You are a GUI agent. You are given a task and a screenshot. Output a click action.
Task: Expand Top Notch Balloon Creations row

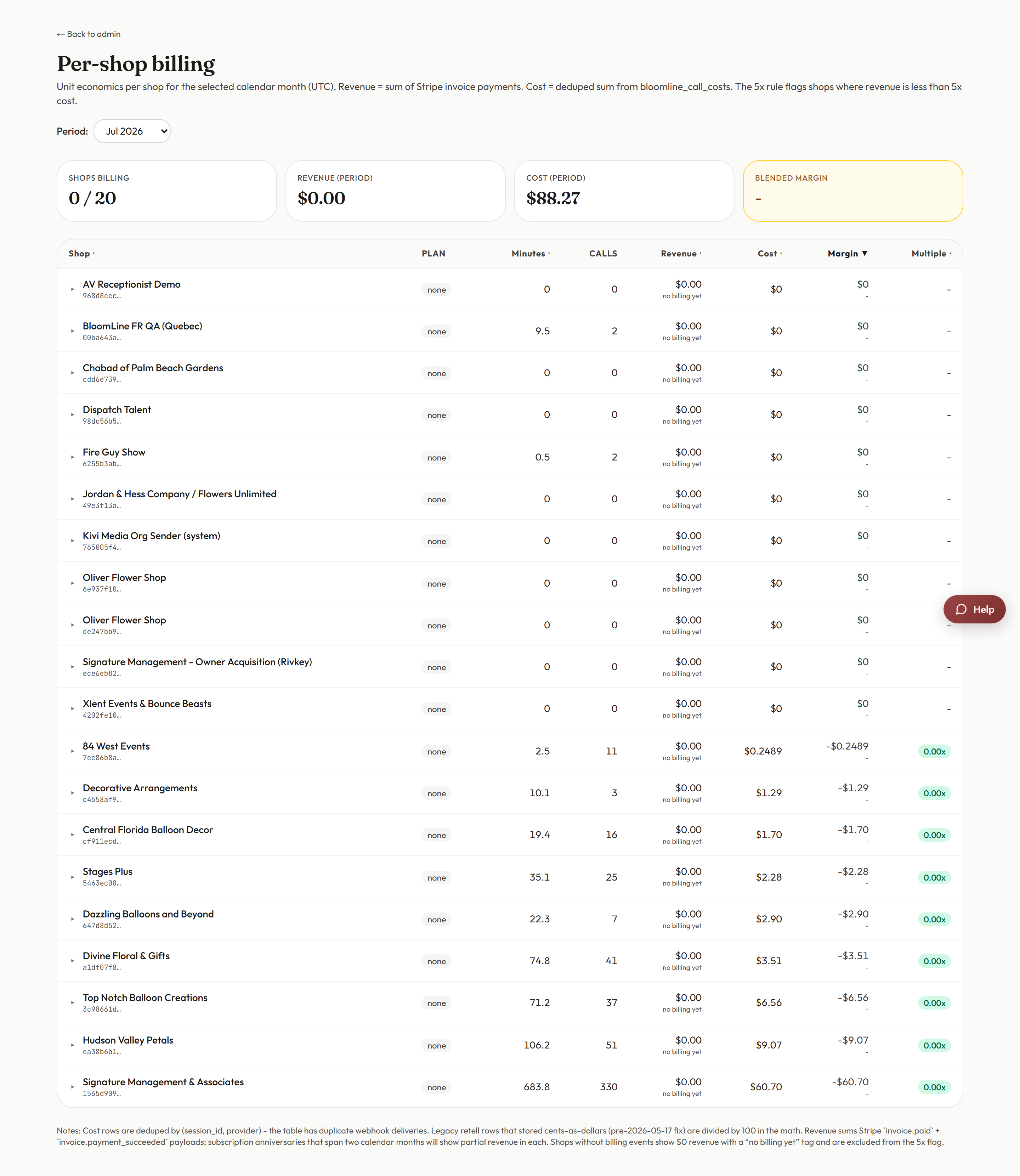[72, 1003]
